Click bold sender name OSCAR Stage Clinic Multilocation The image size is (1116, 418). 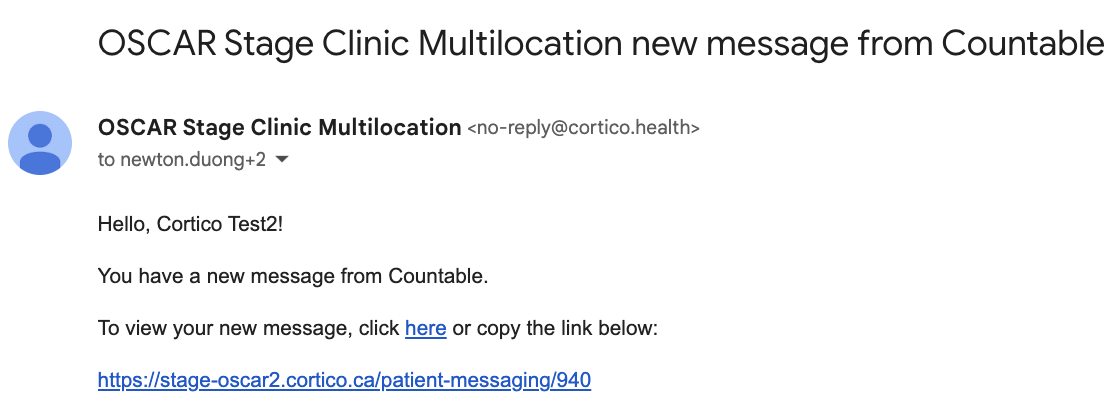[x=279, y=127]
